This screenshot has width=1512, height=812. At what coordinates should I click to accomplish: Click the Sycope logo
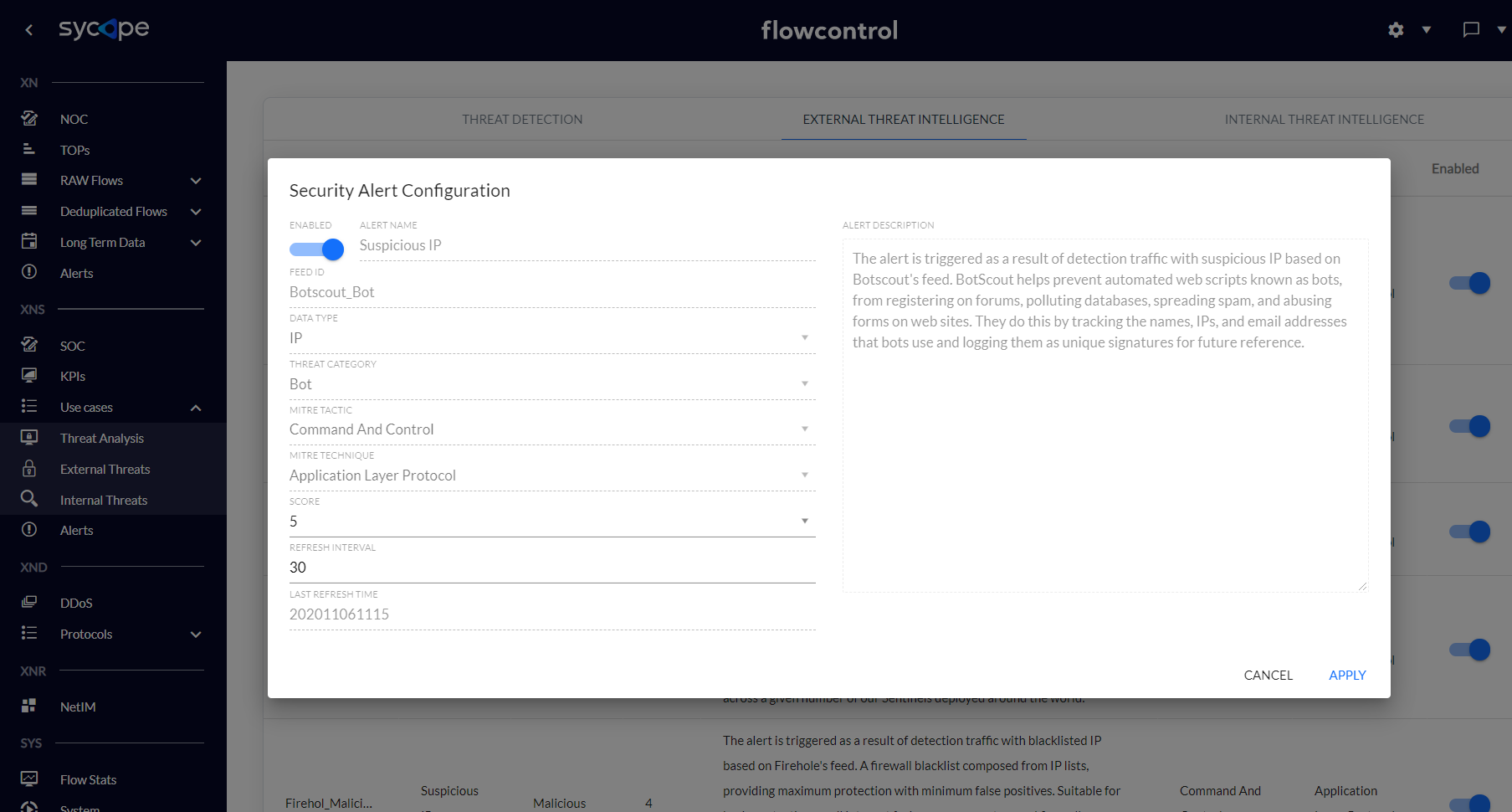104,28
